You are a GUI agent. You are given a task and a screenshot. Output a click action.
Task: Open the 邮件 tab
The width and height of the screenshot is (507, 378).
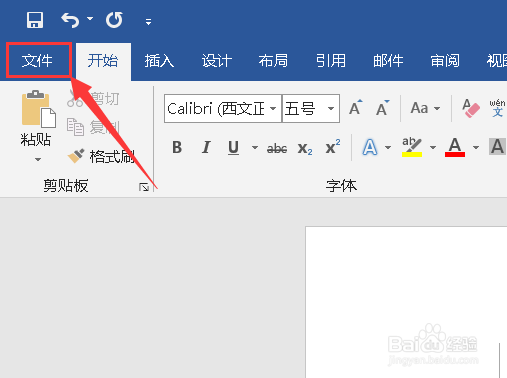(x=388, y=61)
